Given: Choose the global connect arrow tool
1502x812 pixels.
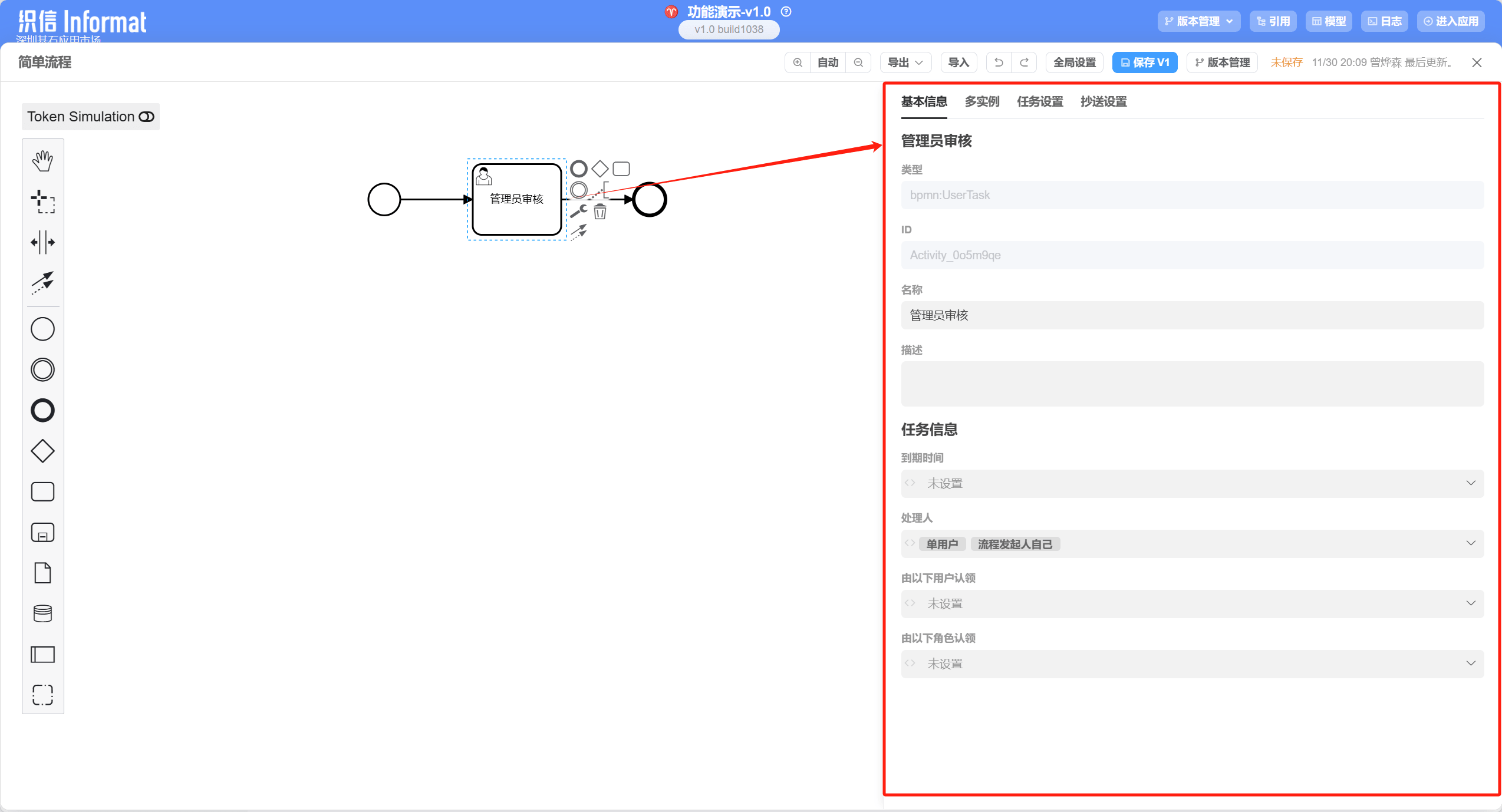Looking at the screenshot, I should click(42, 283).
